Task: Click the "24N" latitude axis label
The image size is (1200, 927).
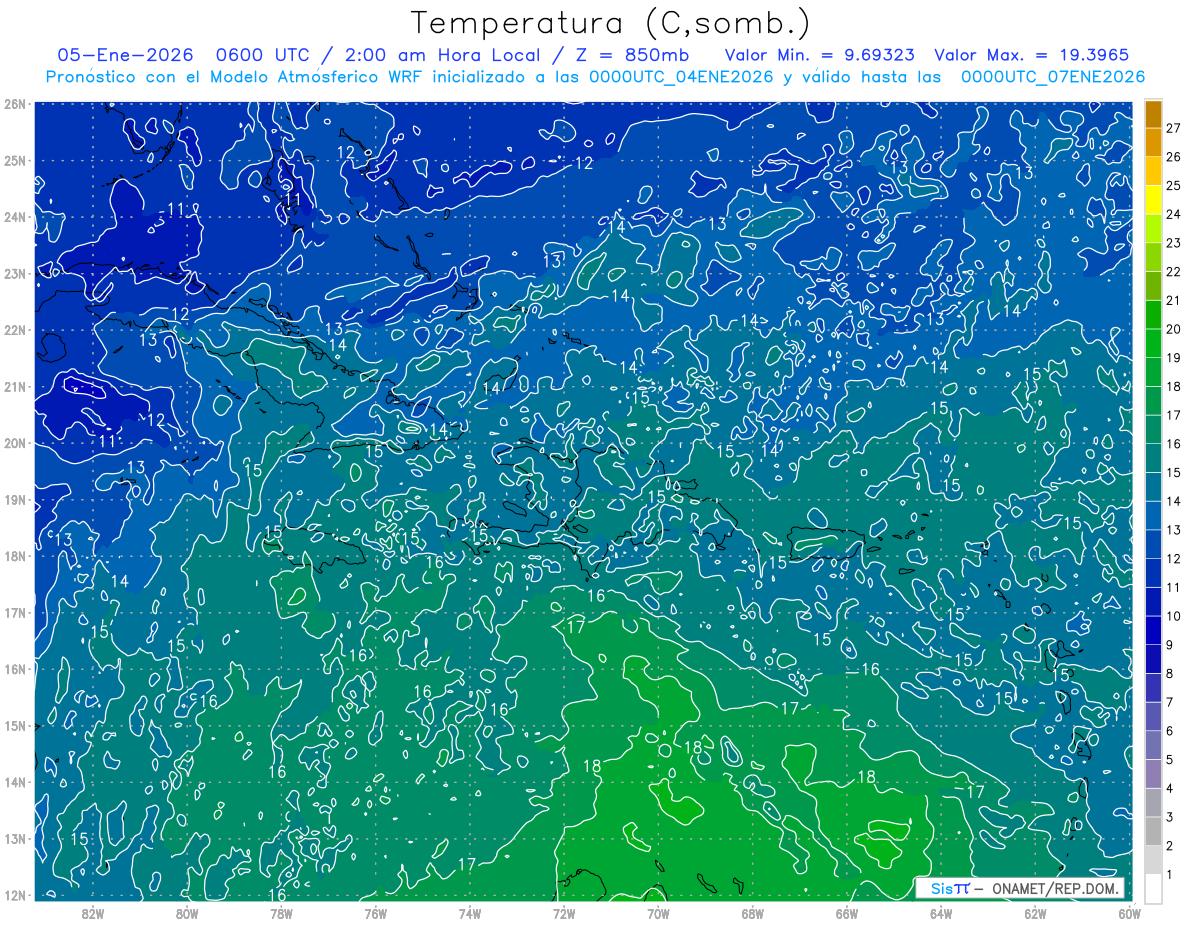Action: pos(15,216)
